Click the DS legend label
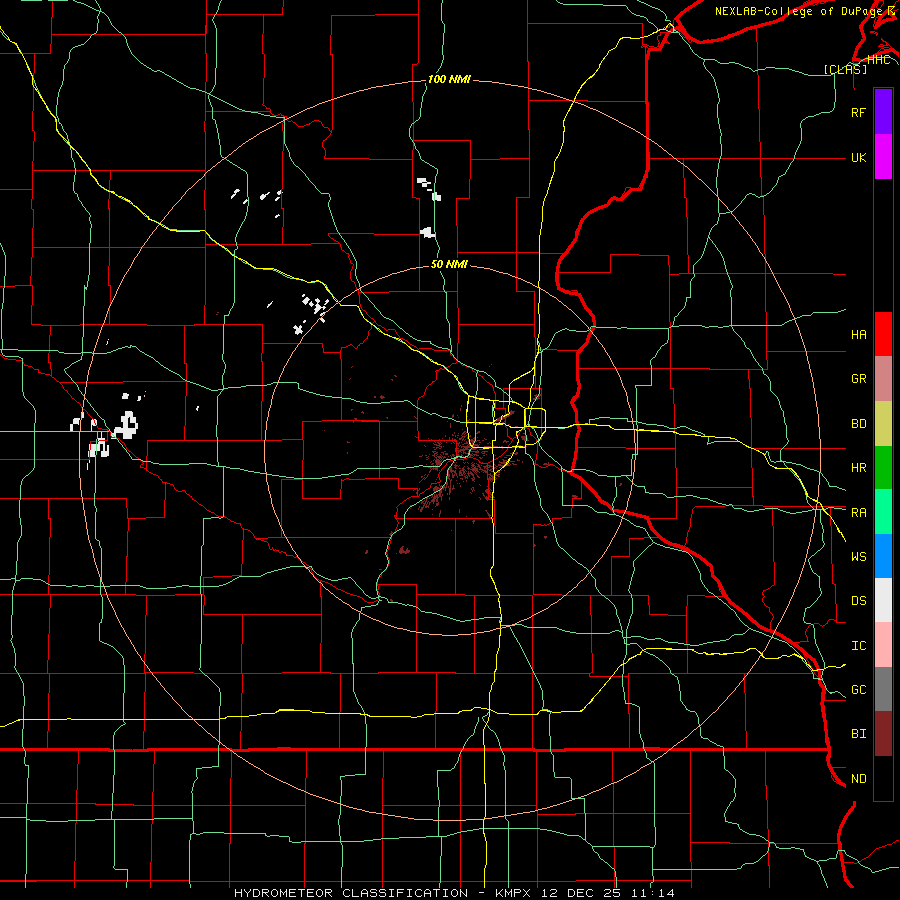The image size is (900, 900). [858, 600]
